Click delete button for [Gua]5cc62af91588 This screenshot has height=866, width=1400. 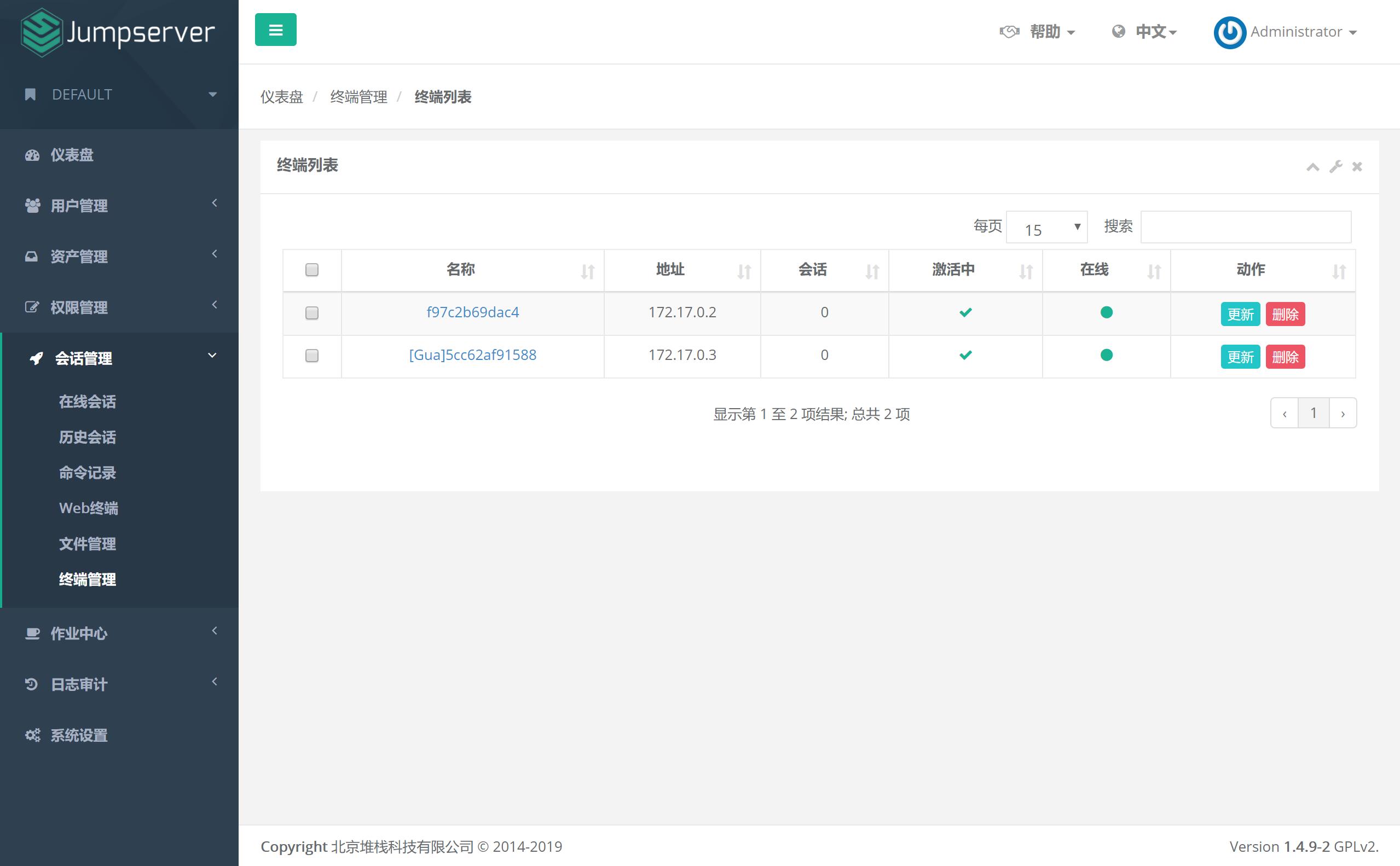(x=1285, y=357)
